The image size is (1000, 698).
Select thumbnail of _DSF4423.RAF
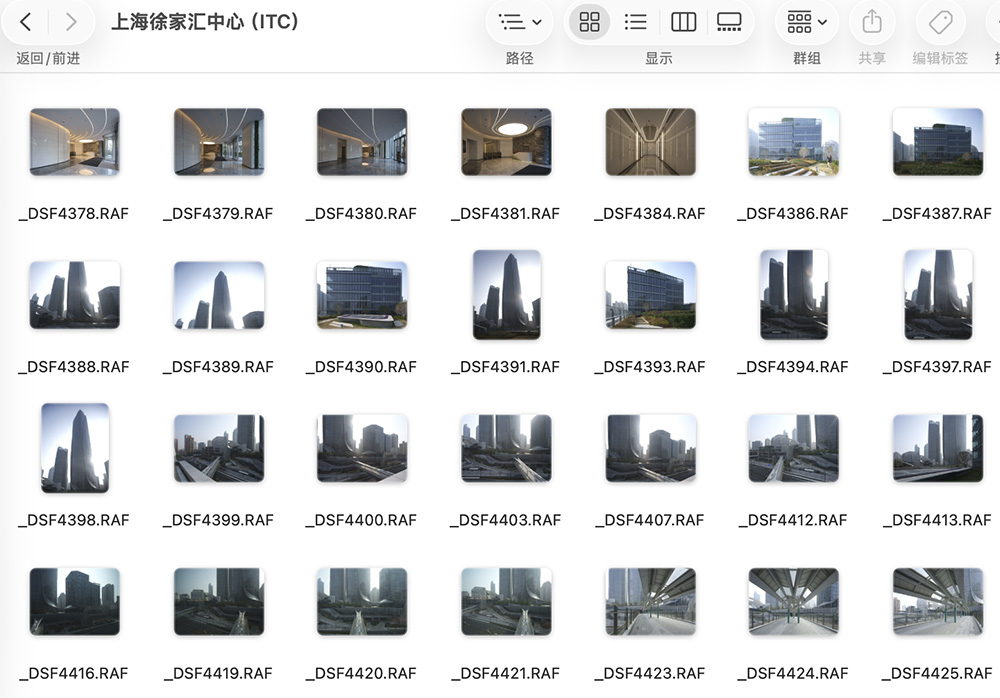(x=651, y=601)
